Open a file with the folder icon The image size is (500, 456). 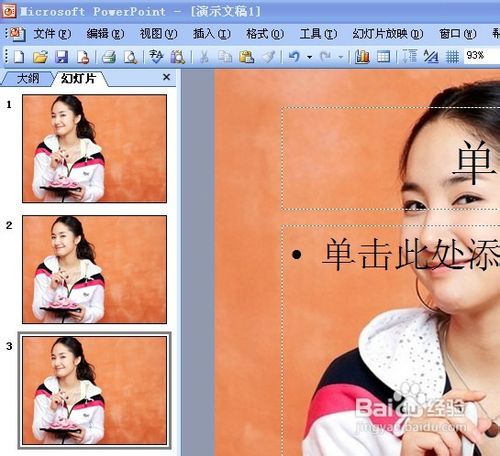point(40,57)
